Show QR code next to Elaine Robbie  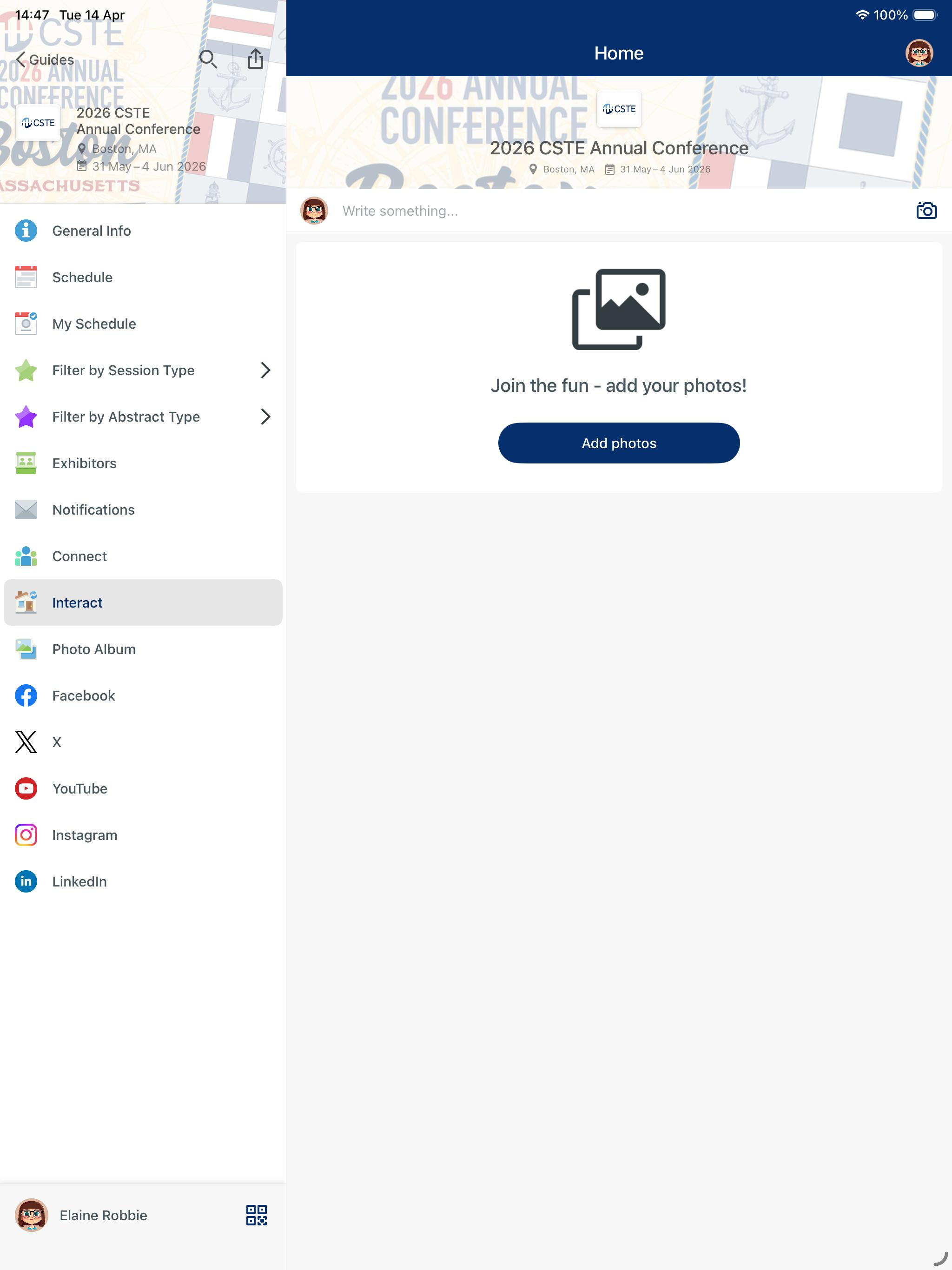tap(256, 1215)
